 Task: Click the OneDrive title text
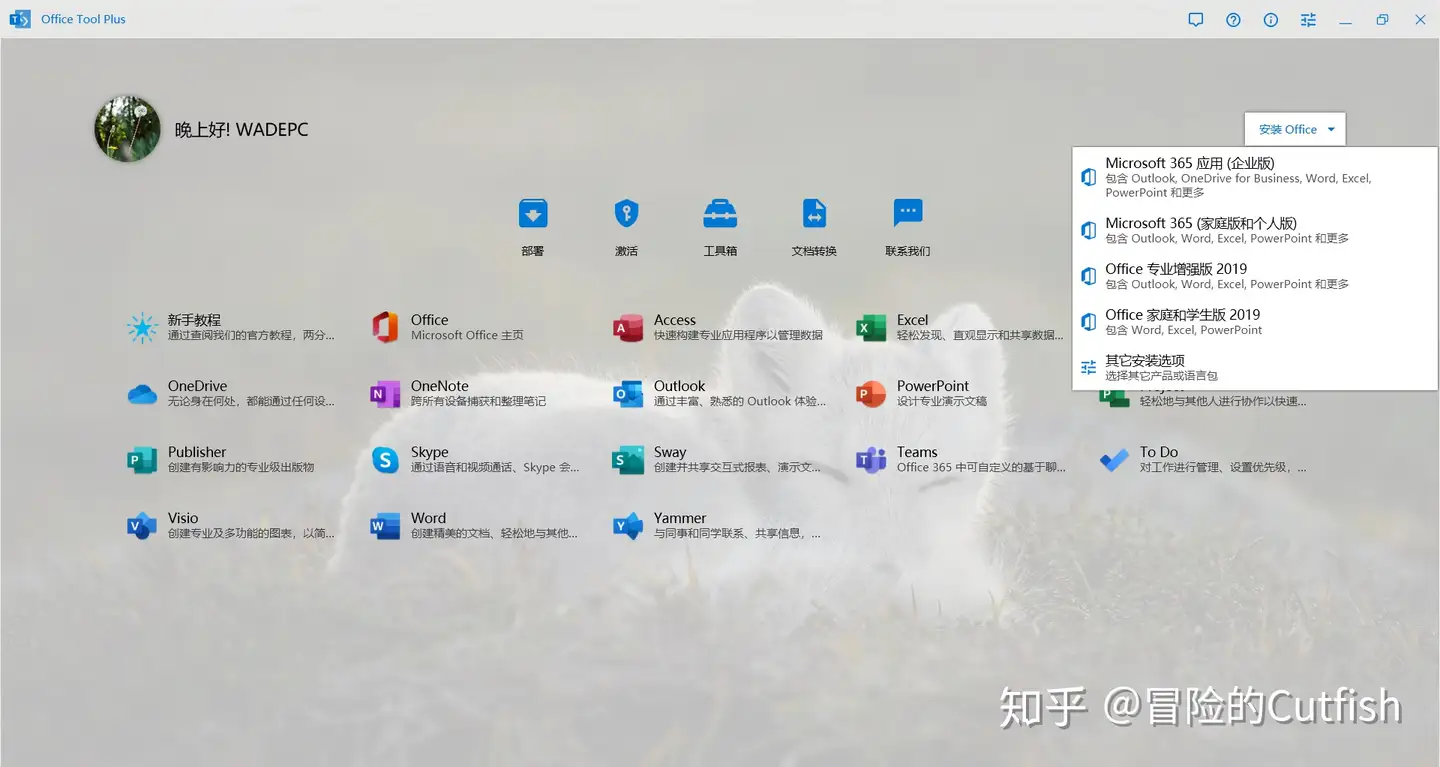click(x=197, y=386)
